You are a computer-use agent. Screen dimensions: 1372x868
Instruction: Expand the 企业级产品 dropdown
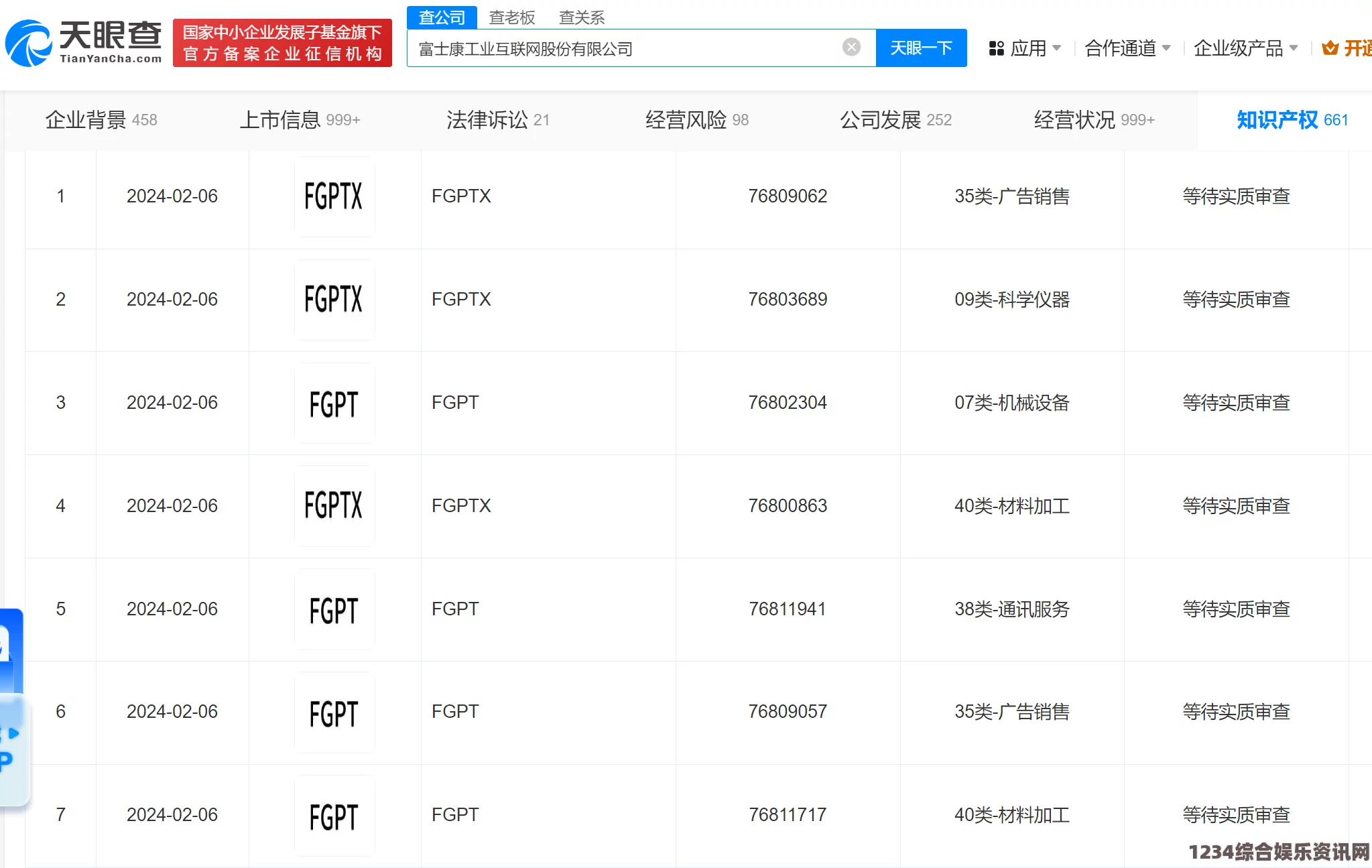click(1245, 48)
